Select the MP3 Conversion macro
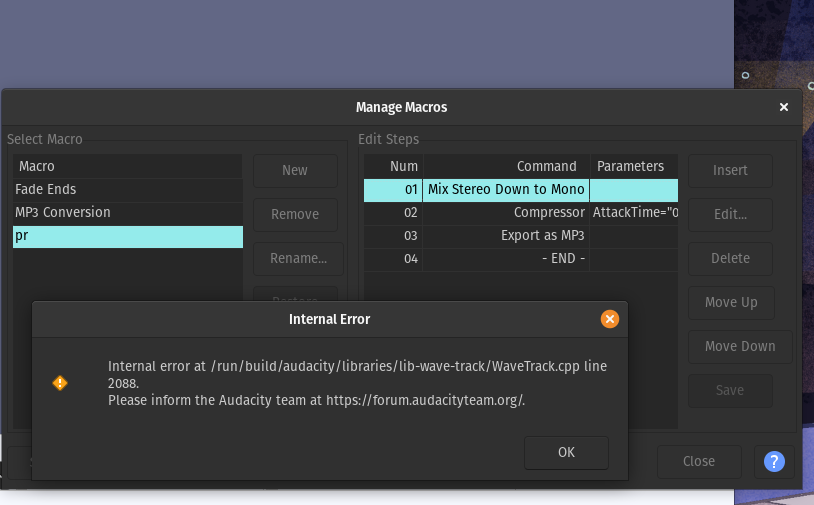Viewport: 814px width, 505px height. pos(128,212)
